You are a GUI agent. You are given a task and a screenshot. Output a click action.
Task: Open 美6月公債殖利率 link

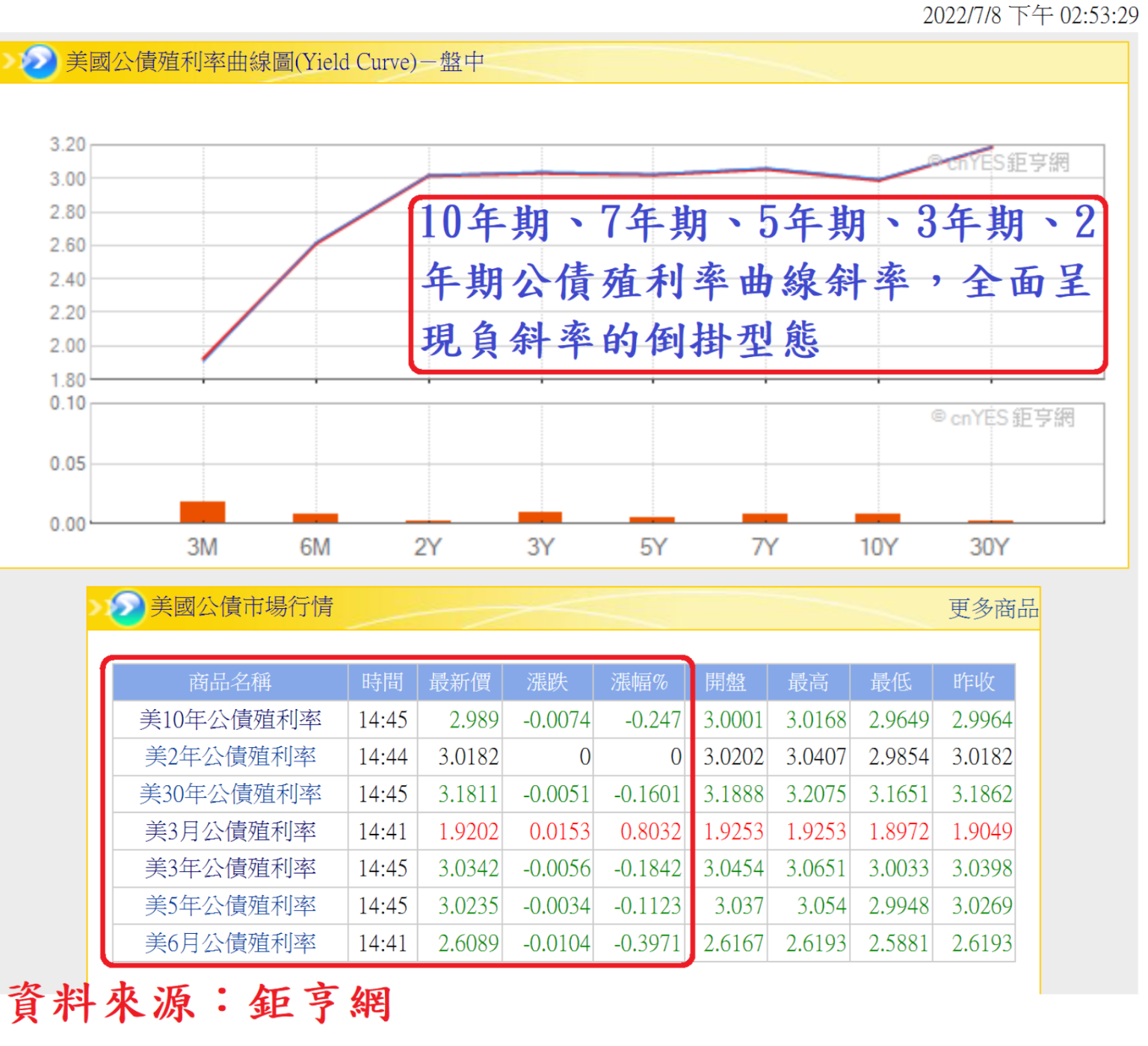click(230, 944)
